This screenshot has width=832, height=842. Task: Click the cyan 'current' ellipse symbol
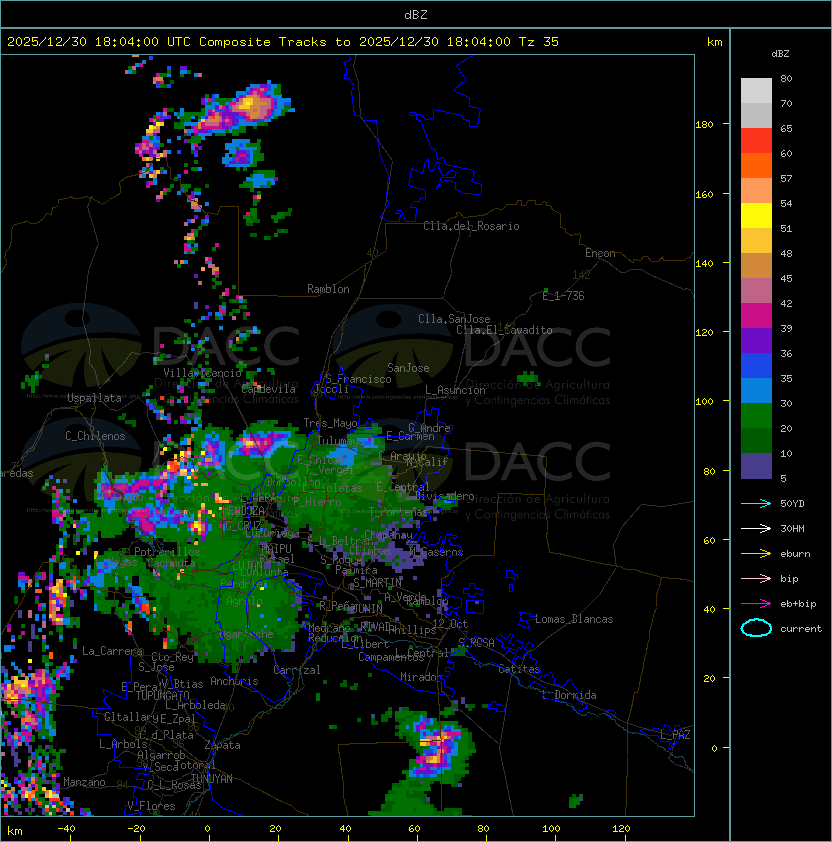(x=756, y=628)
